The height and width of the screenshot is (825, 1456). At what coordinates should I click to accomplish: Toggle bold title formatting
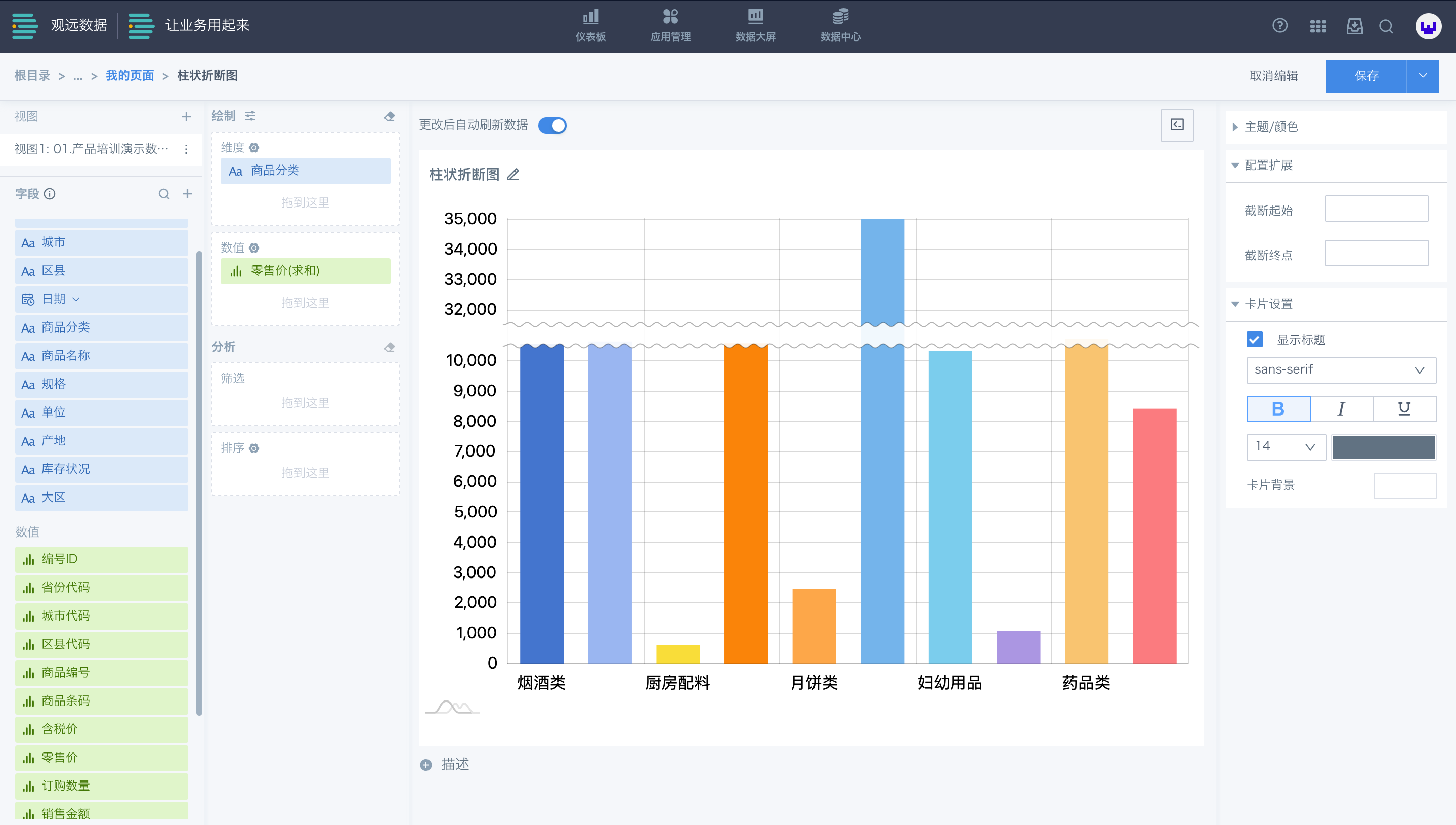tap(1277, 408)
